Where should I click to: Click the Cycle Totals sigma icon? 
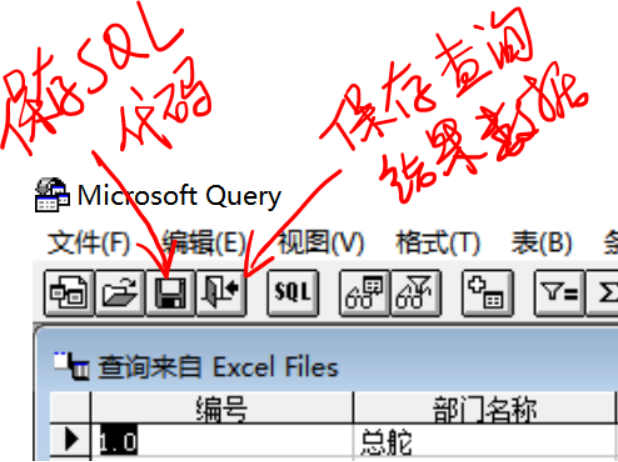pos(602,293)
